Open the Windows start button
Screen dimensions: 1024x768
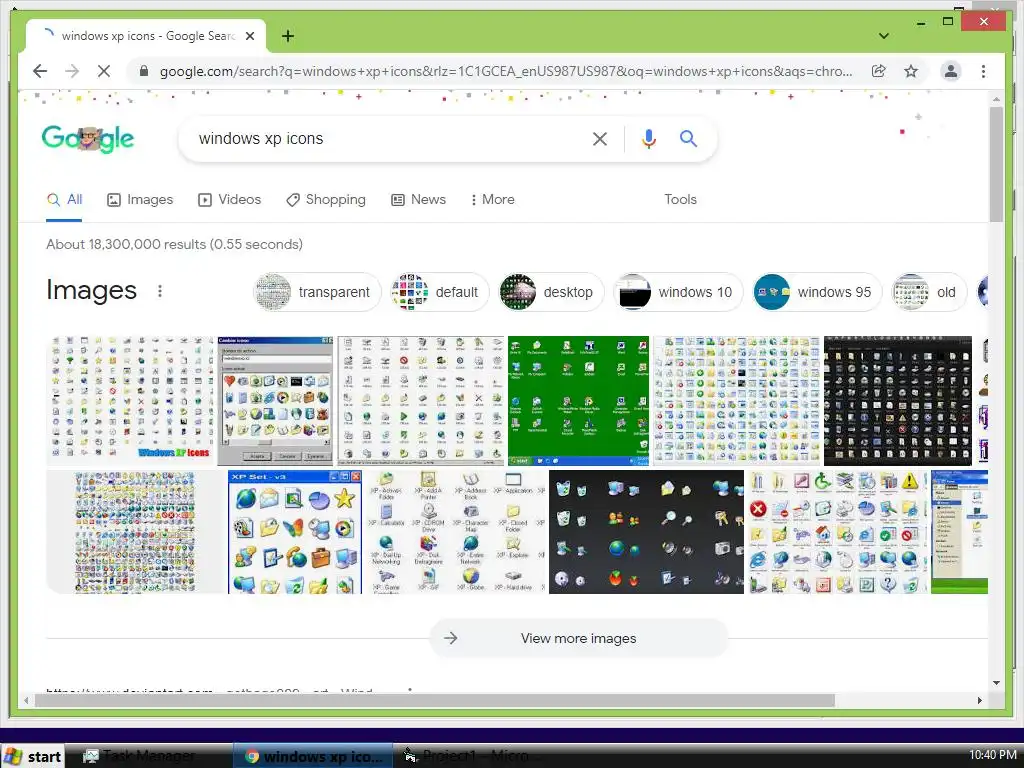33,756
